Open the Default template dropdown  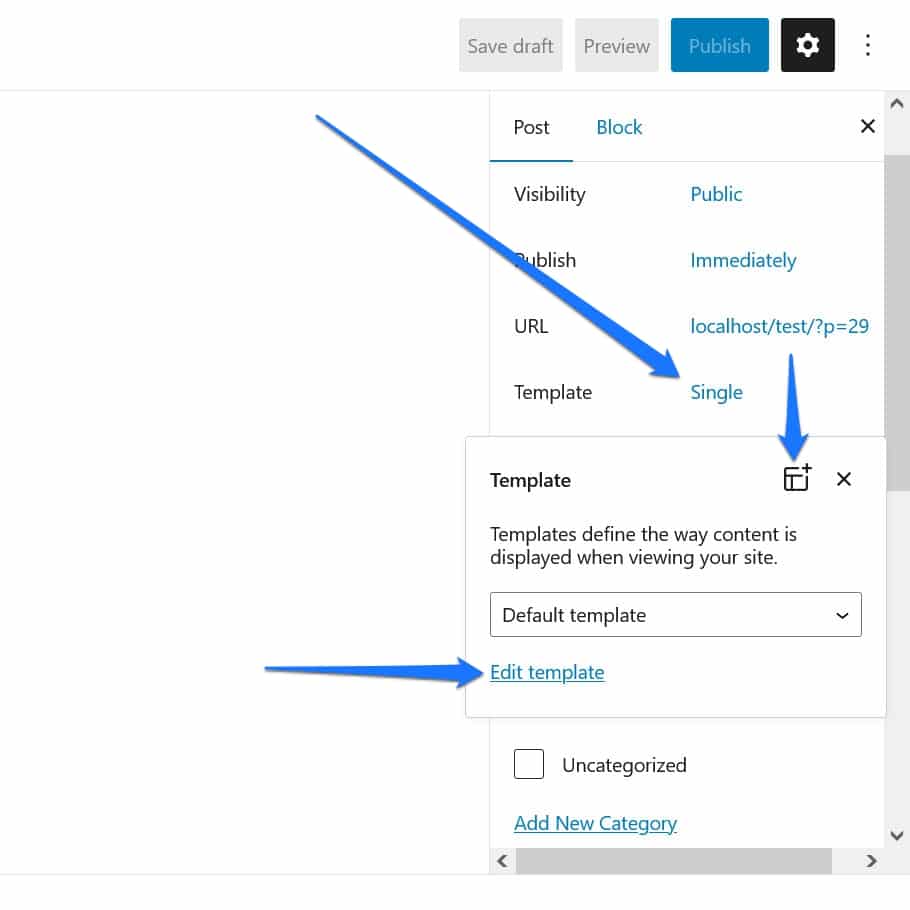tap(675, 615)
